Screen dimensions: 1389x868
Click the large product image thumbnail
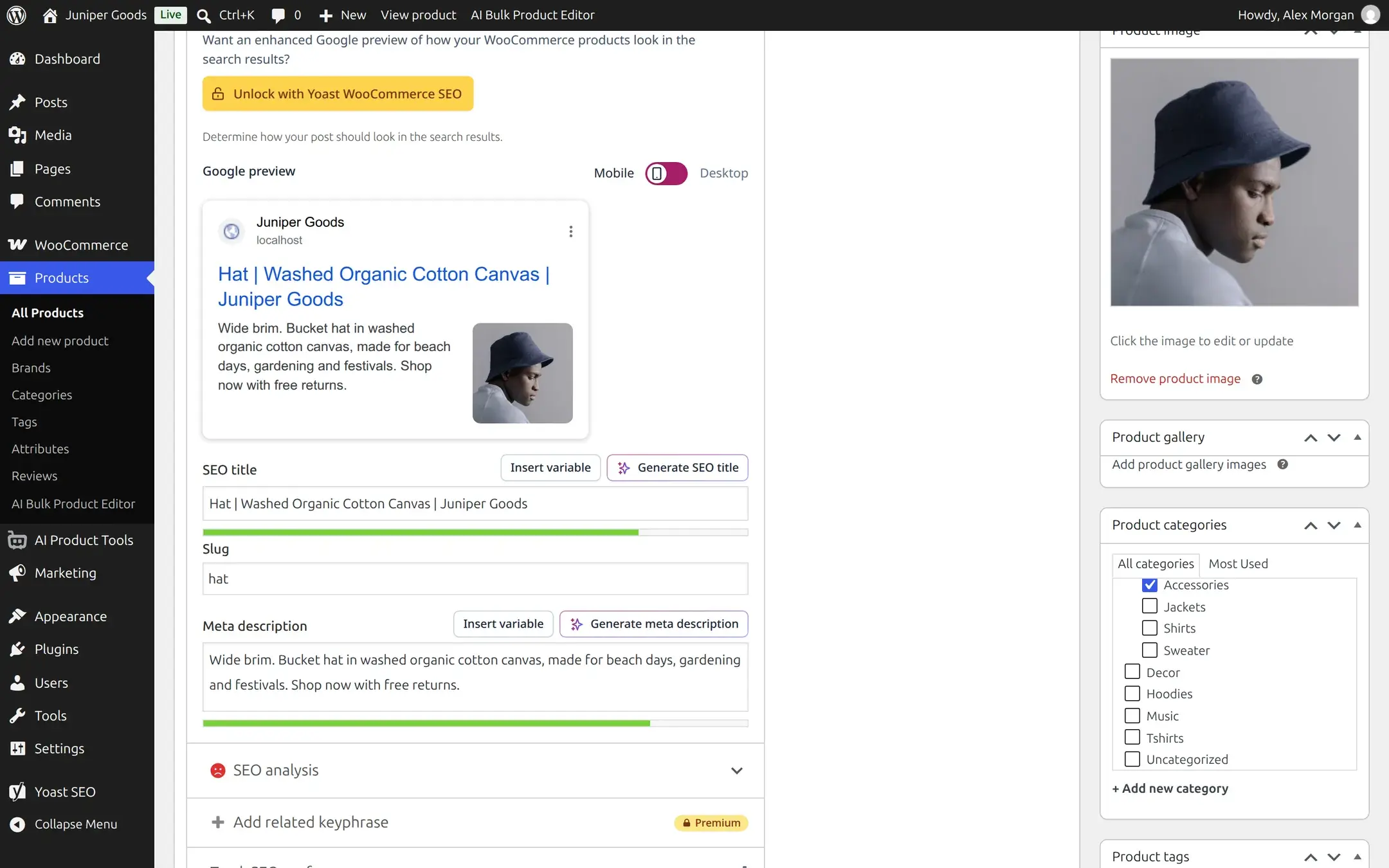point(1234,183)
